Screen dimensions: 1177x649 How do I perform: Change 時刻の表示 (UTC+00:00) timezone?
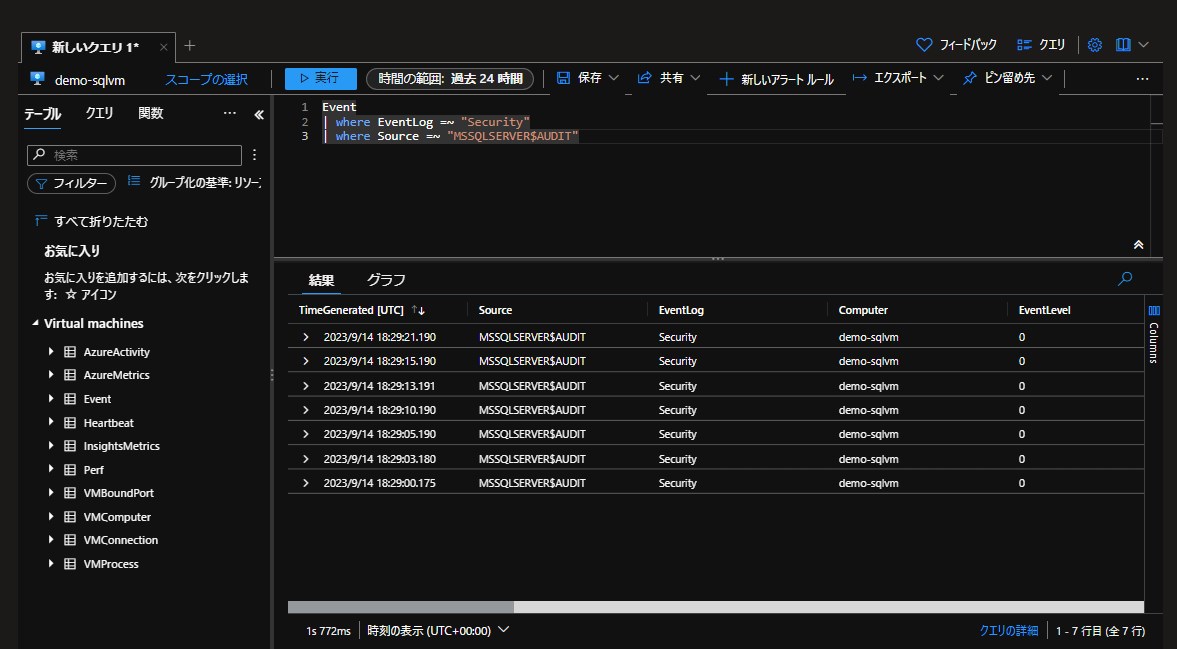(438, 630)
